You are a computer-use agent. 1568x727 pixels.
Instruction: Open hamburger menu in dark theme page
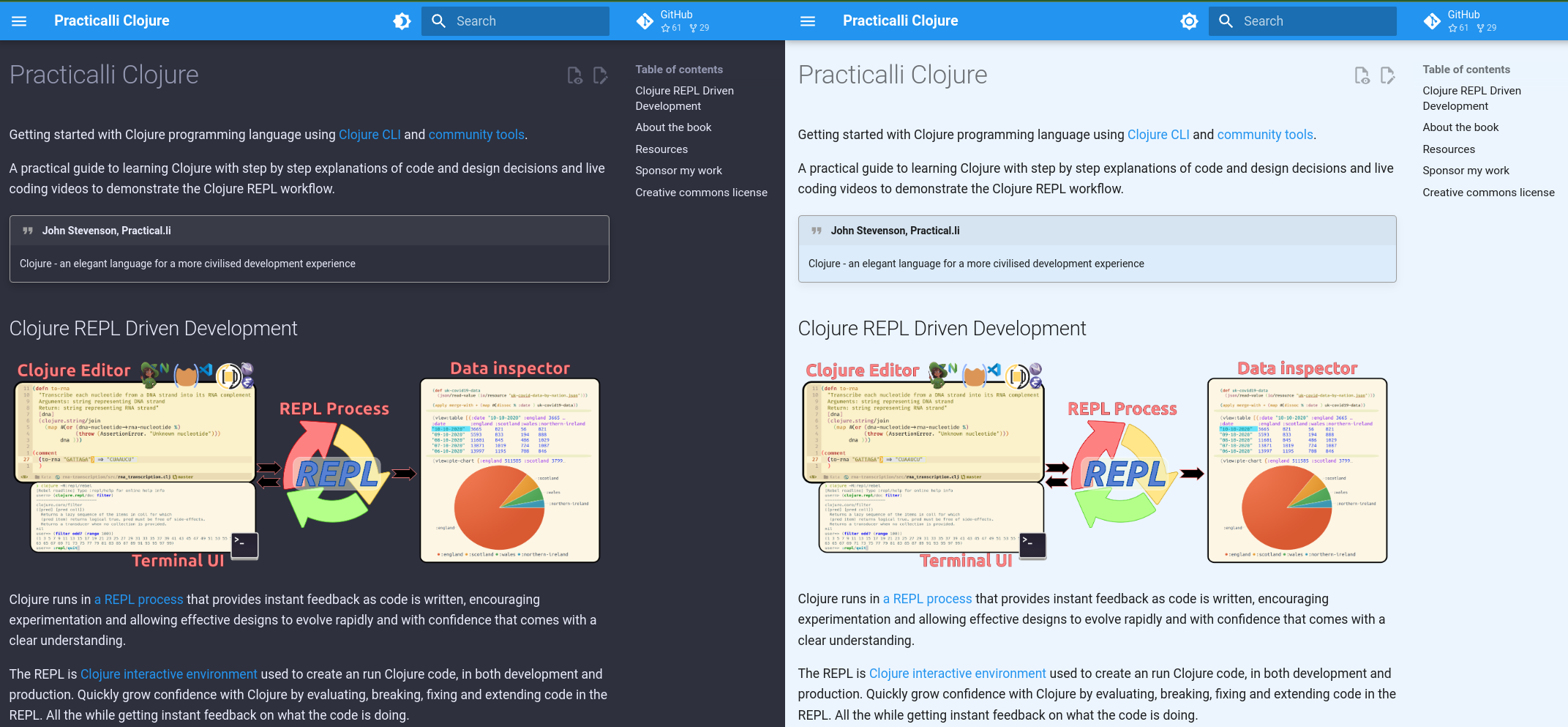[x=19, y=21]
